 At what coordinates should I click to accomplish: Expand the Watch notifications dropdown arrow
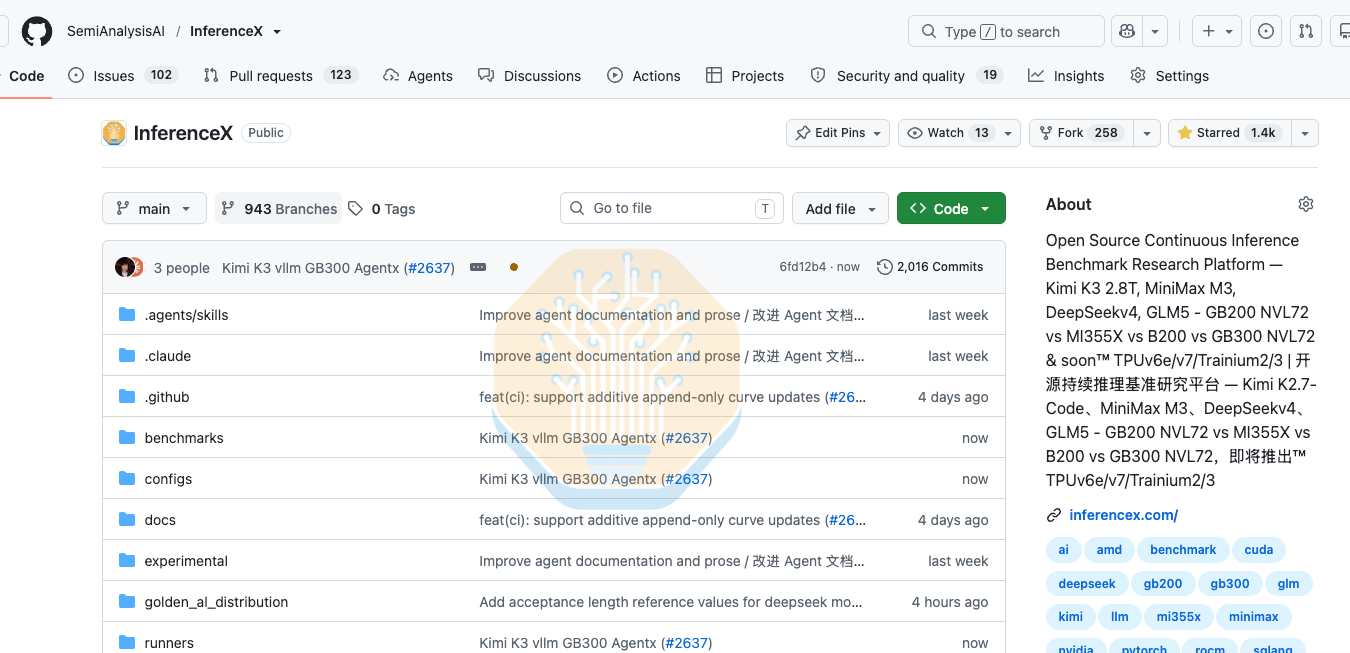(x=1009, y=133)
